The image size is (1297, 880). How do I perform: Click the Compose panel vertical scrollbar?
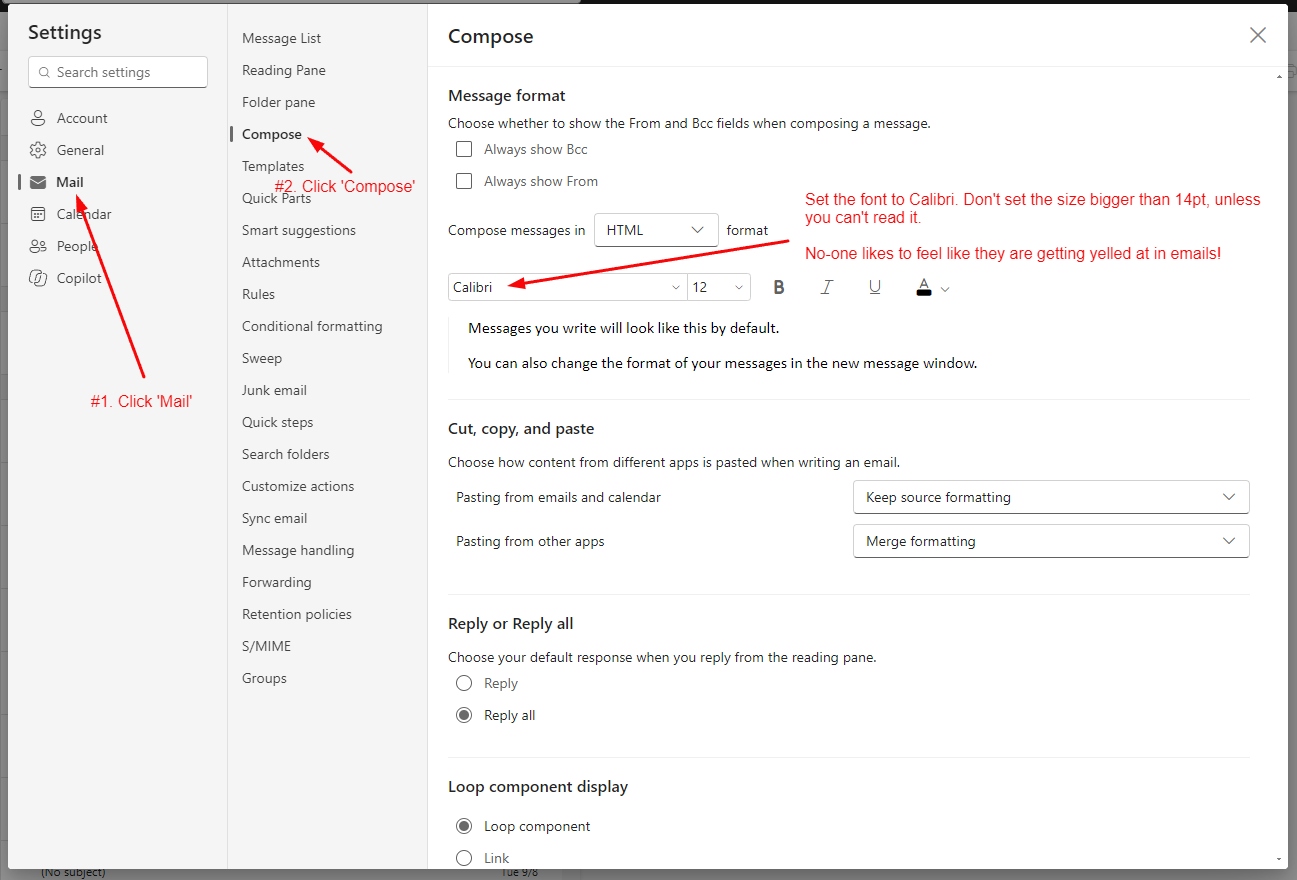(1279, 467)
